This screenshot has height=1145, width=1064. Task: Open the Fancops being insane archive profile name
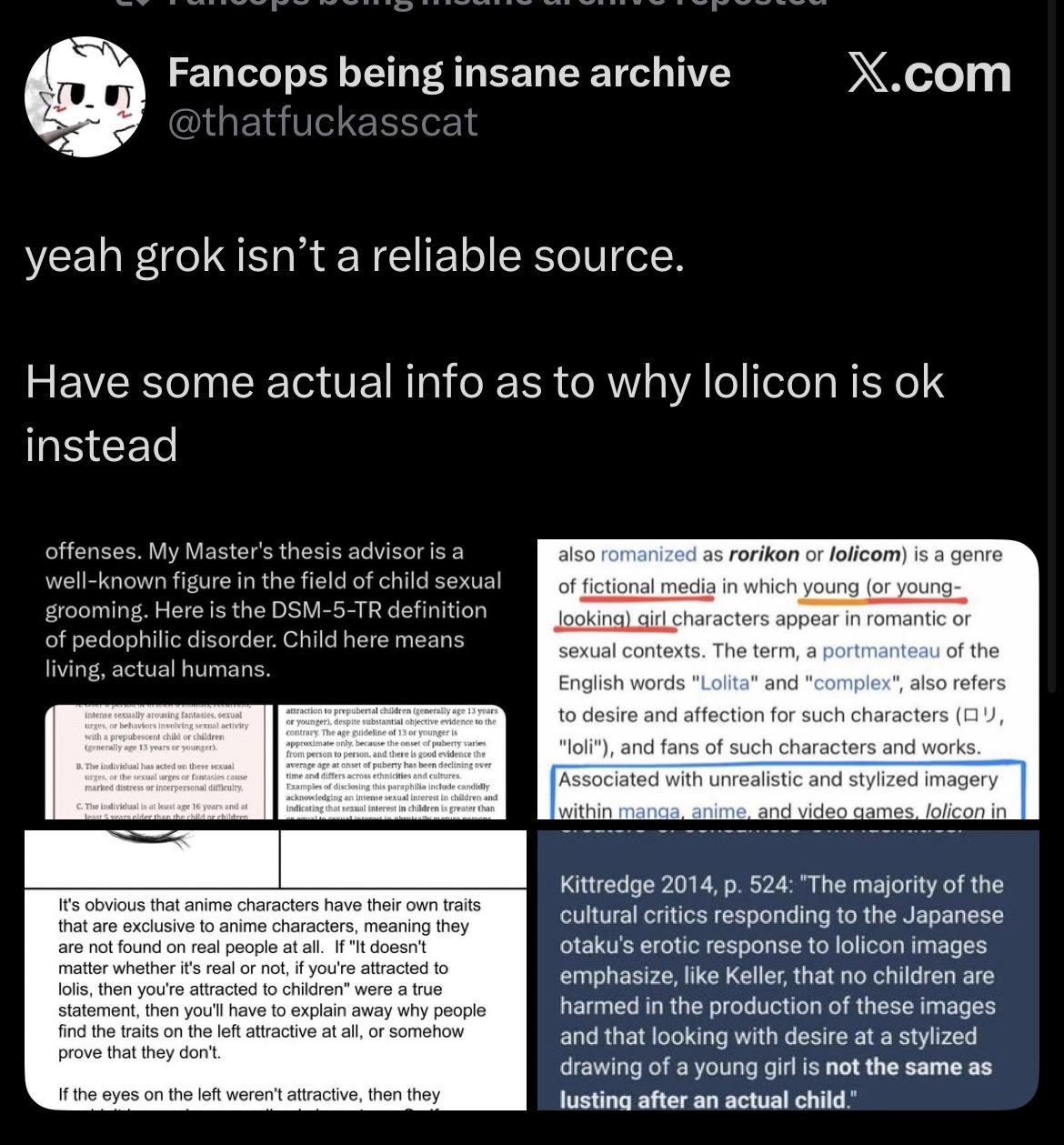tap(449, 73)
